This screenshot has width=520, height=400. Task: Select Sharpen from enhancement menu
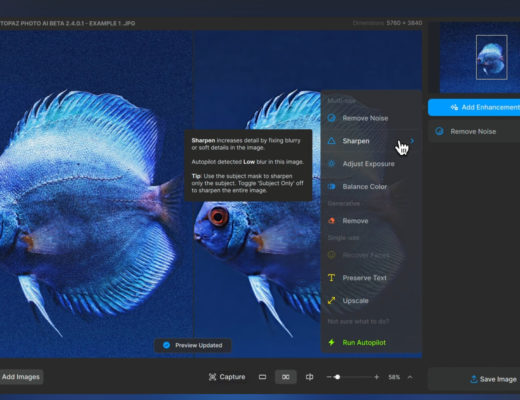pyautogui.click(x=371, y=141)
